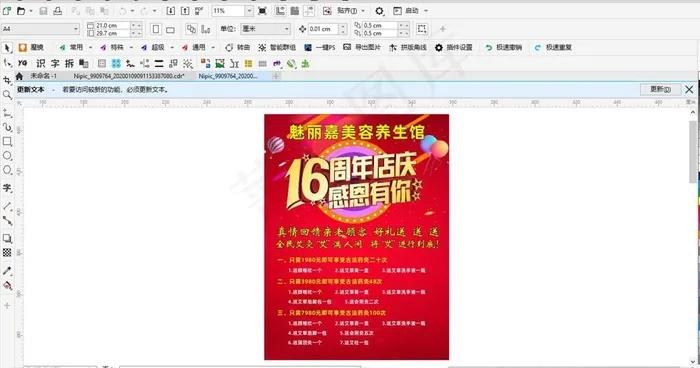This screenshot has width=700, height=368.
Task: Open the undo history dropdown arrow
Action: (x=132, y=11)
